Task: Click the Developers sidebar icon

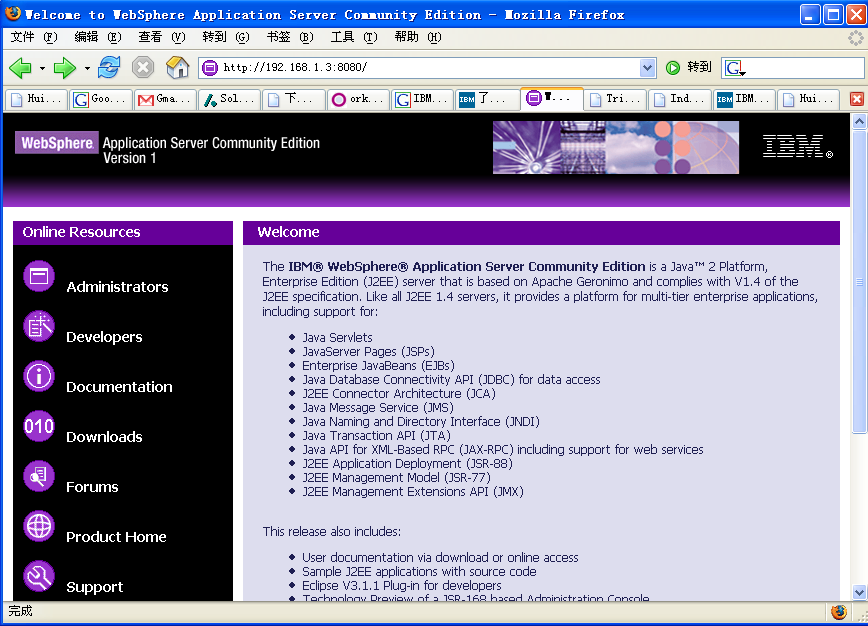Action: [39, 327]
